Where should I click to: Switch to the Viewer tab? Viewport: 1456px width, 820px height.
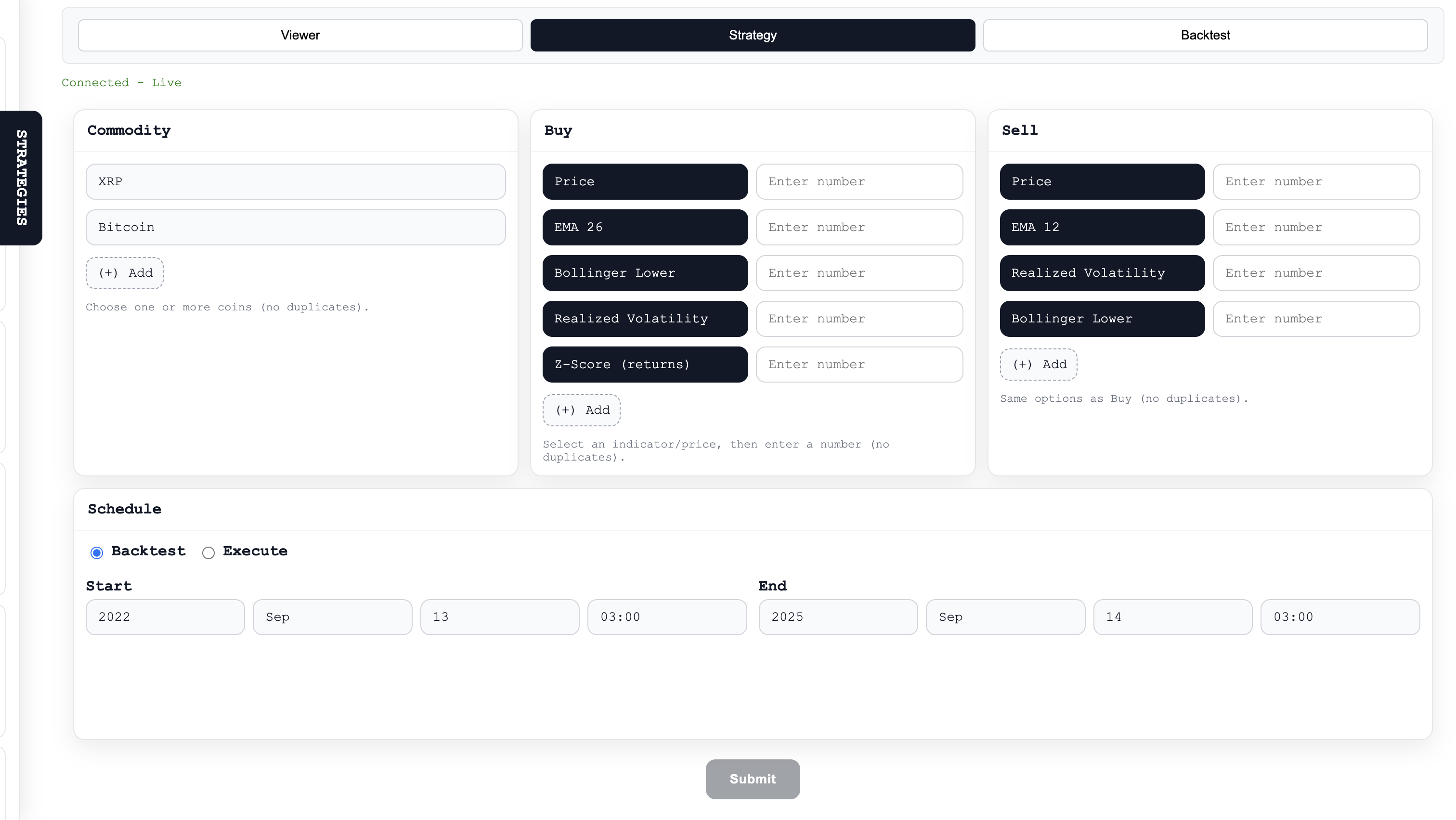point(300,35)
